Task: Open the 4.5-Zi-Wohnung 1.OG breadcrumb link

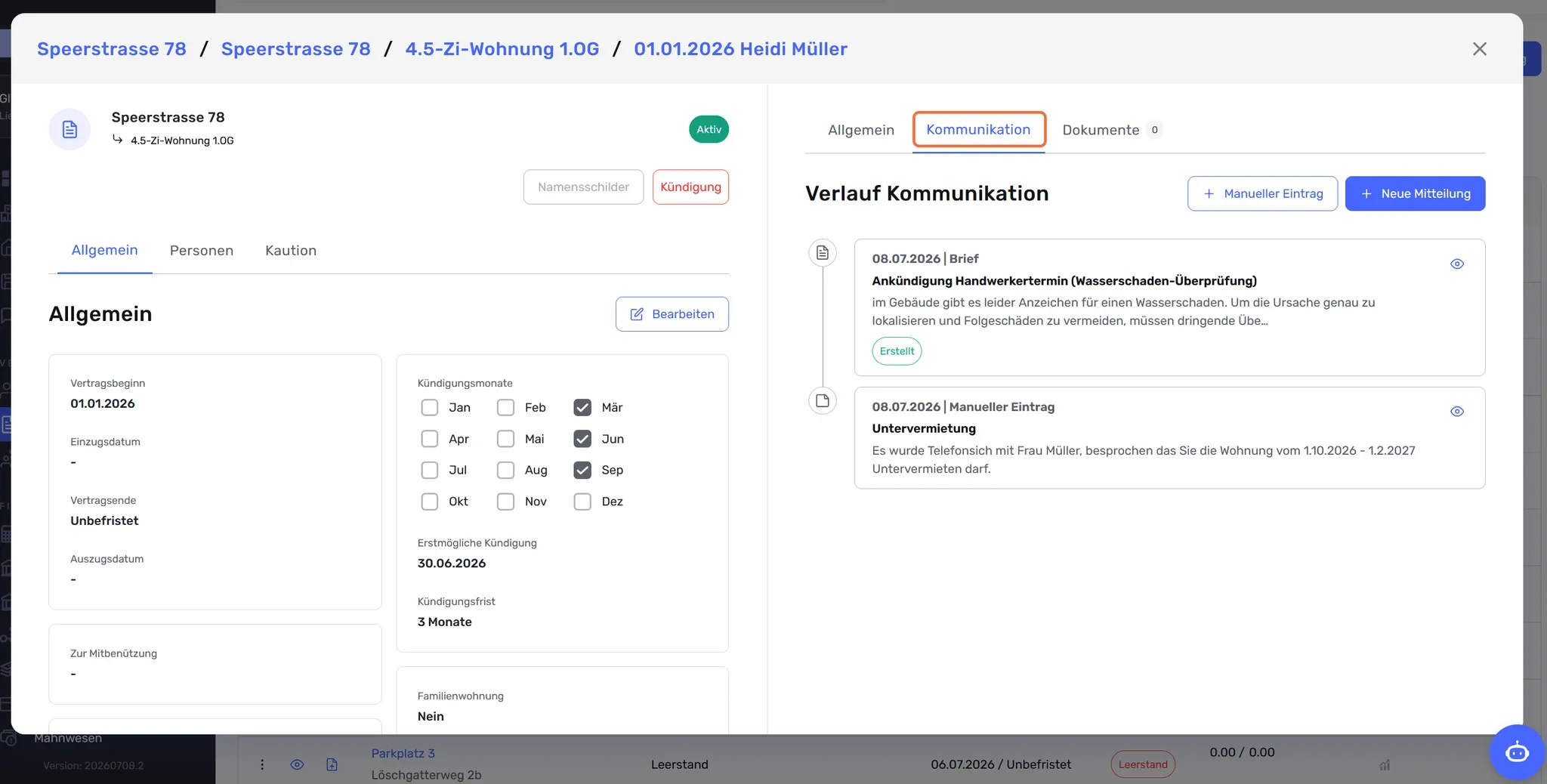Action: pyautogui.click(x=502, y=49)
